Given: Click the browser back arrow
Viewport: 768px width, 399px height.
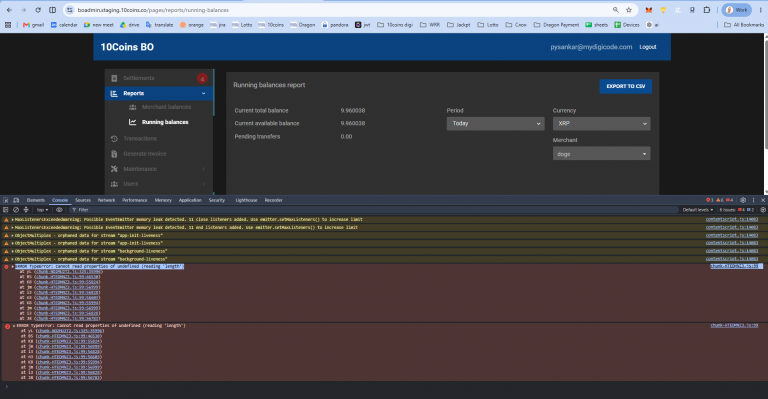Looking at the screenshot, I should point(9,10).
